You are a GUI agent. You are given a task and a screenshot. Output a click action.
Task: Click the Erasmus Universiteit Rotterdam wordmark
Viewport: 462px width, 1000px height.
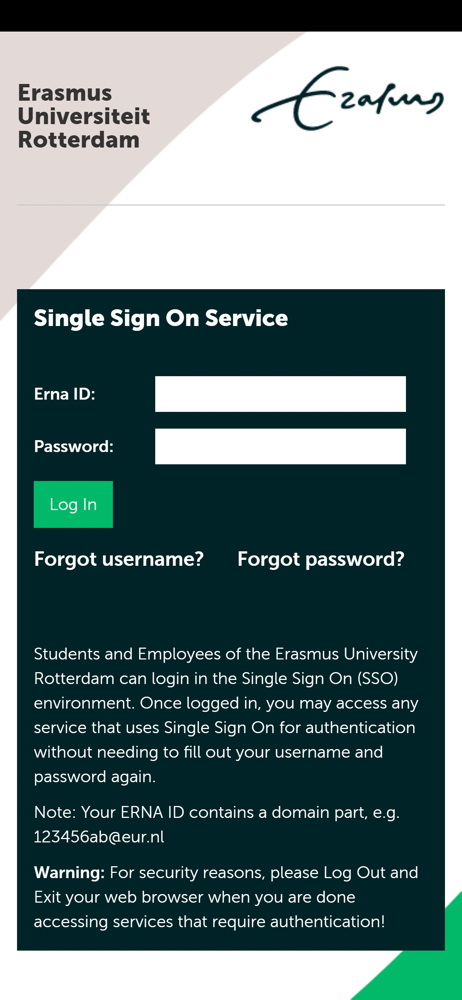(84, 117)
